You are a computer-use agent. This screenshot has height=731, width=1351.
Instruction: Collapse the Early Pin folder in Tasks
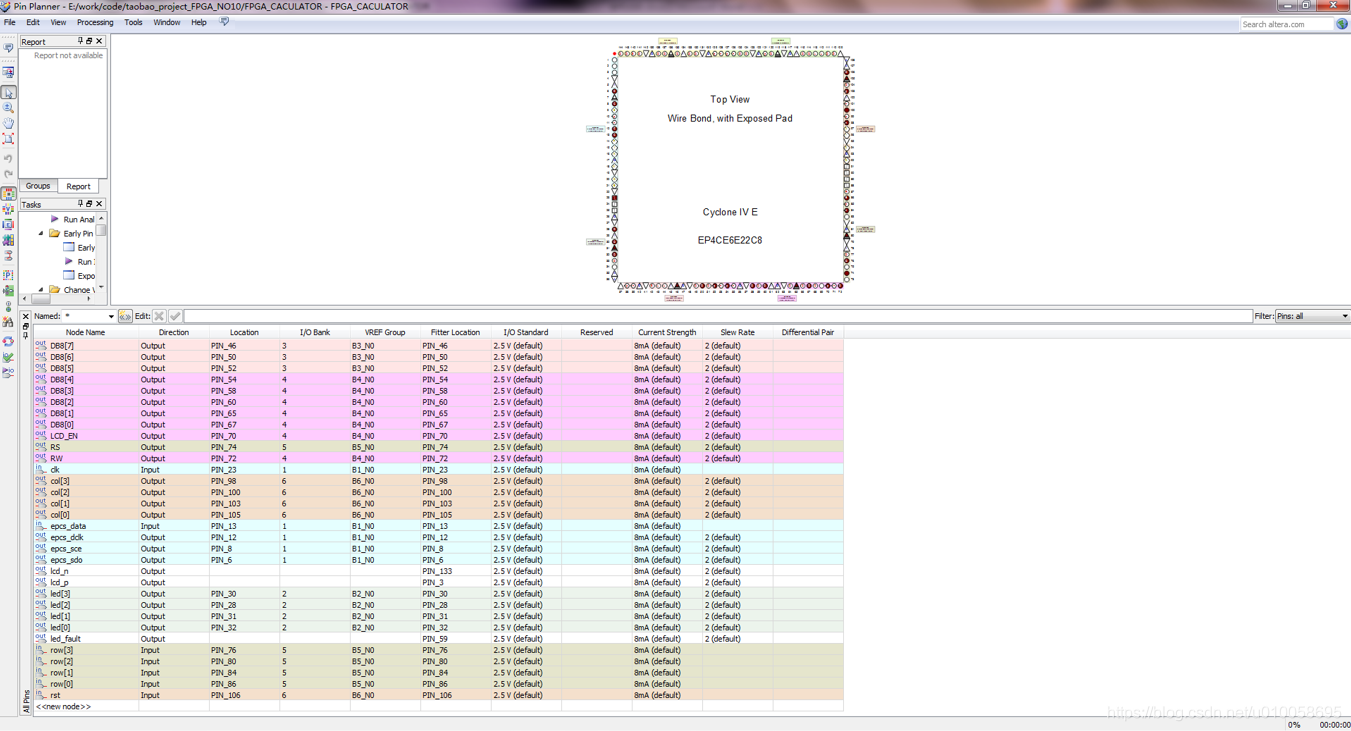pyautogui.click(x=41, y=233)
